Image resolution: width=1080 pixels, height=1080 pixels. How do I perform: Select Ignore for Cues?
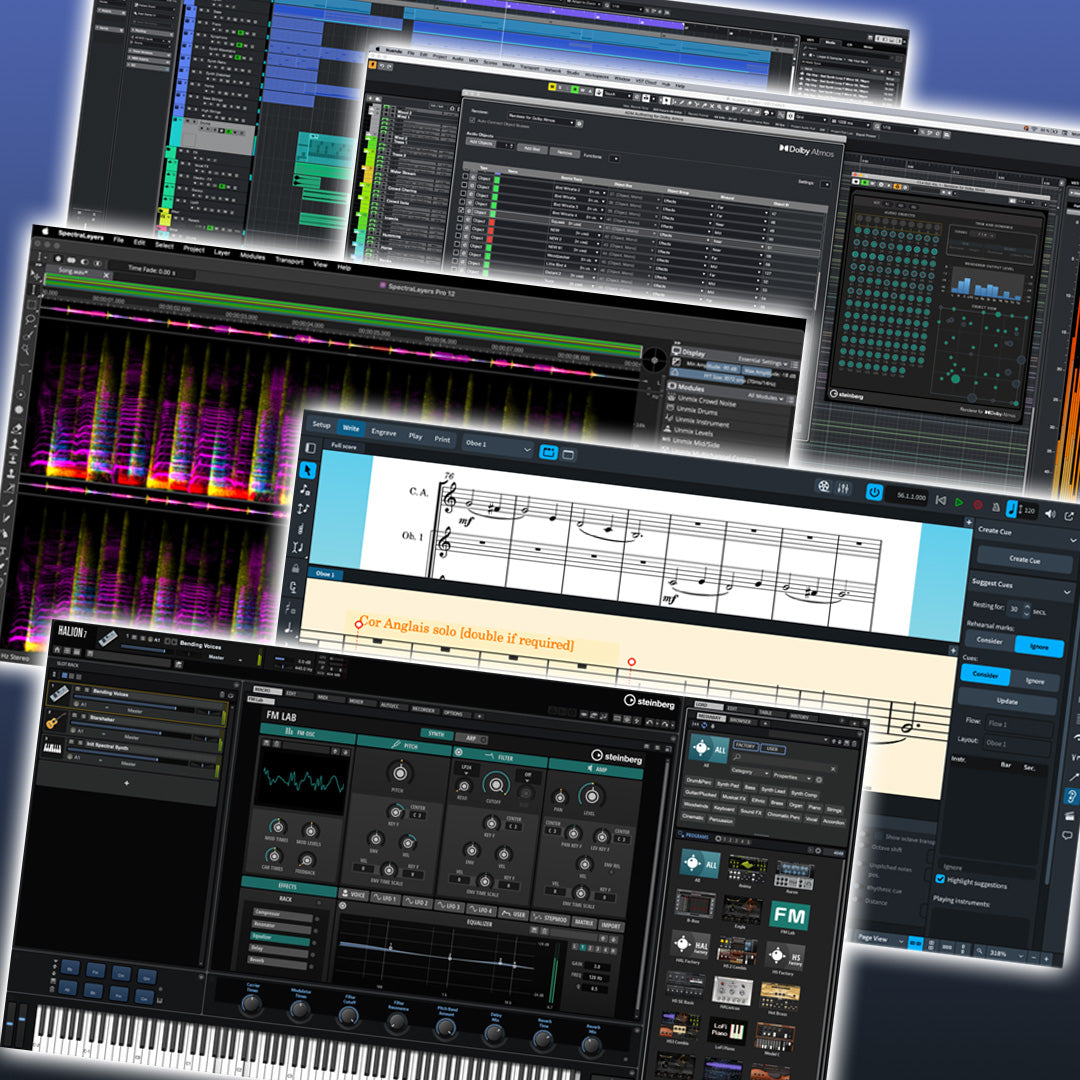[x=1035, y=681]
